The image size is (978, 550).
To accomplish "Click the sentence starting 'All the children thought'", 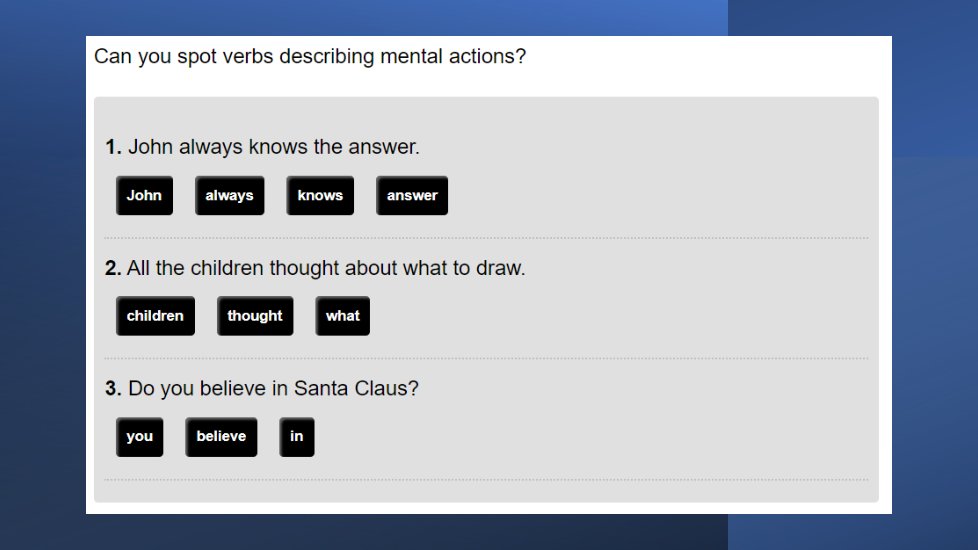I will pyautogui.click(x=325, y=268).
